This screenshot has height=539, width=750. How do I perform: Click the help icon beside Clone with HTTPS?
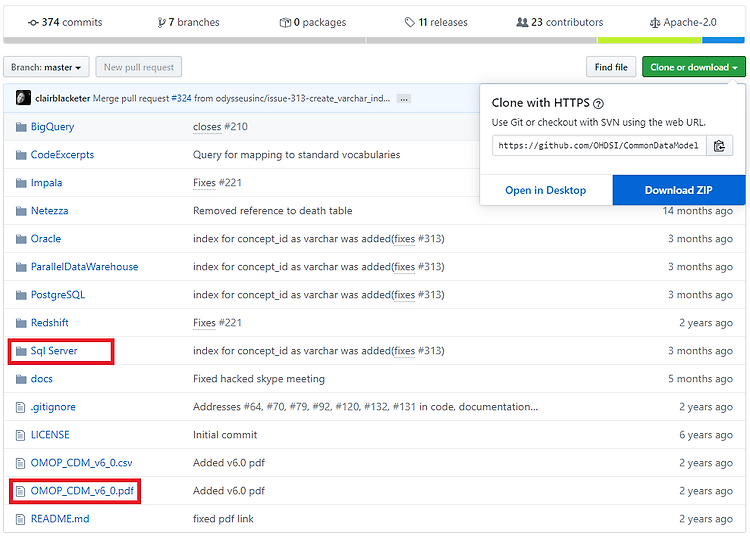tap(598, 103)
